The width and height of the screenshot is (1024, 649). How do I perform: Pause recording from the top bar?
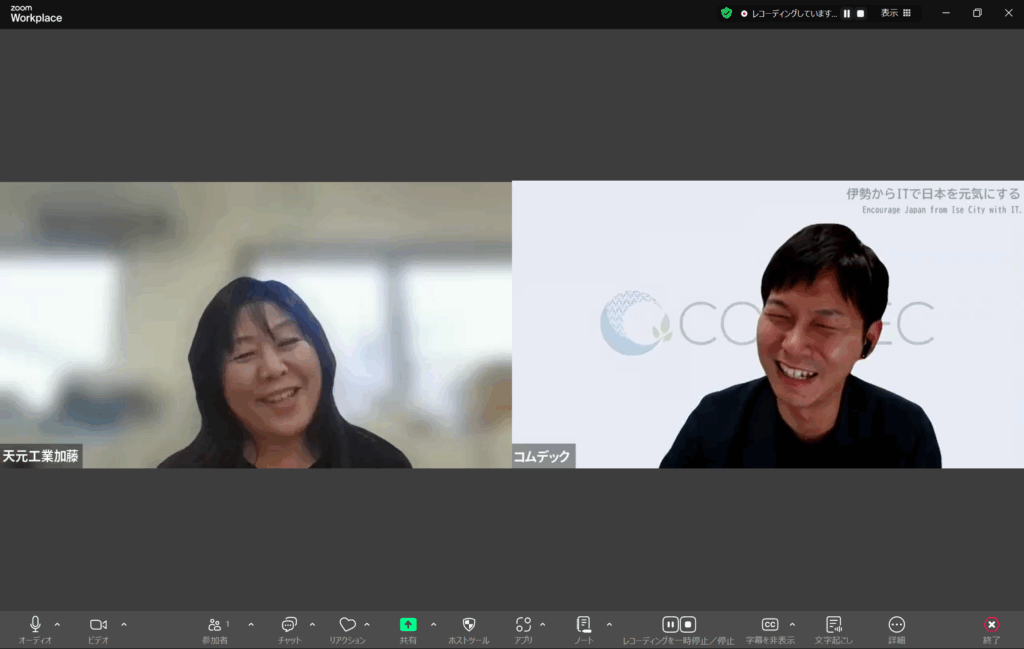pyautogui.click(x=847, y=13)
